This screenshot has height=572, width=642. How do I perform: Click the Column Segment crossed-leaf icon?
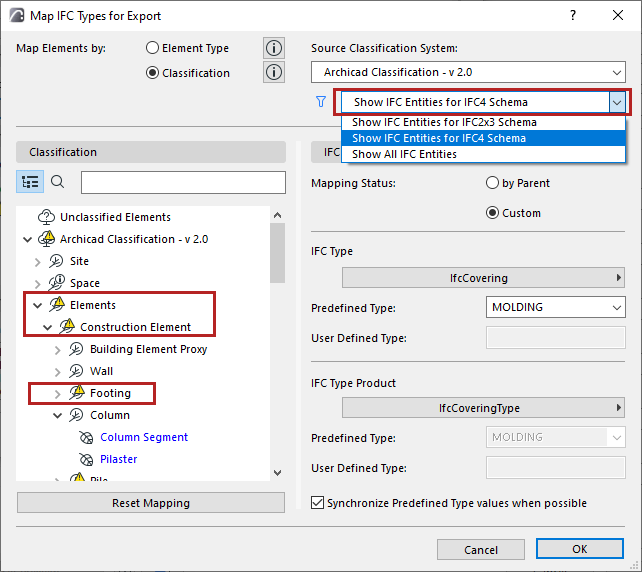86,437
